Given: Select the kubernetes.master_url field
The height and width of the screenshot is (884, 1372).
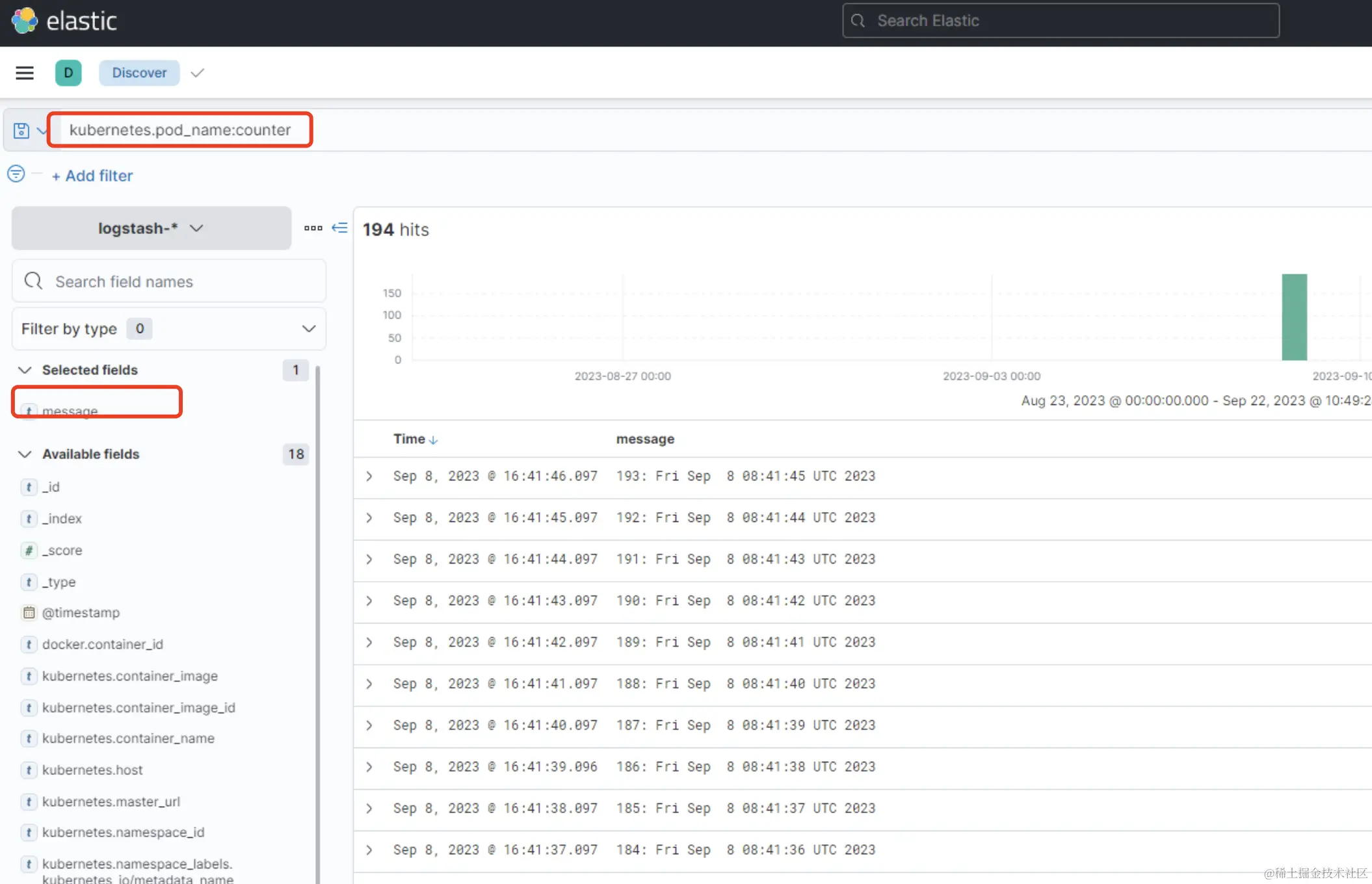Looking at the screenshot, I should [111, 802].
